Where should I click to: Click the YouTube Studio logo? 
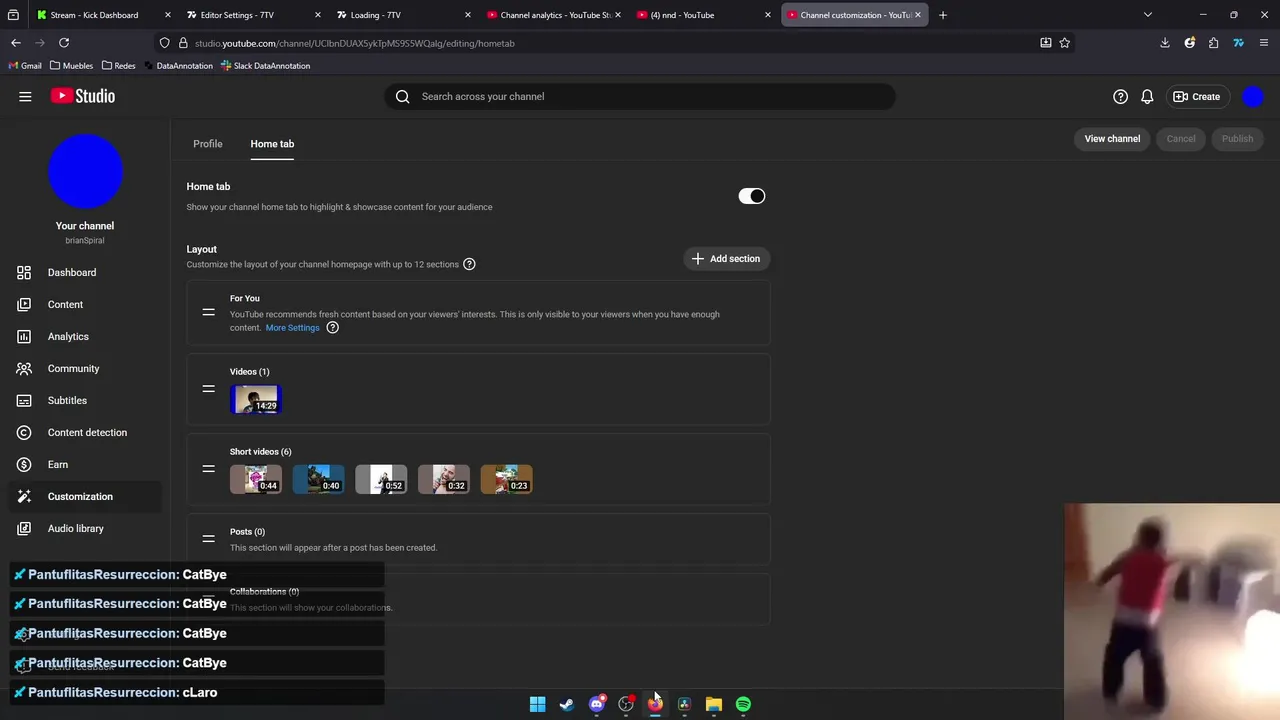tap(83, 96)
